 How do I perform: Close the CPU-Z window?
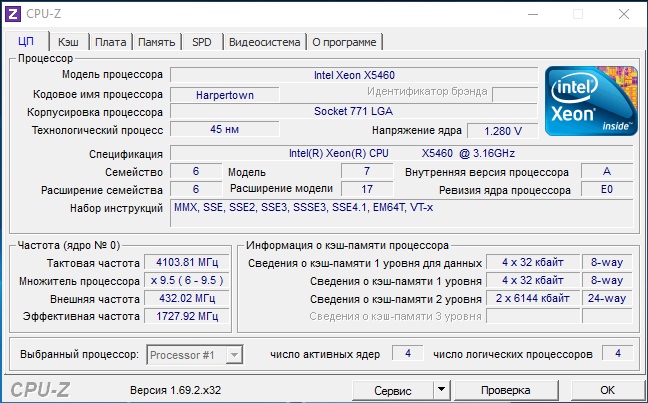[x=624, y=14]
